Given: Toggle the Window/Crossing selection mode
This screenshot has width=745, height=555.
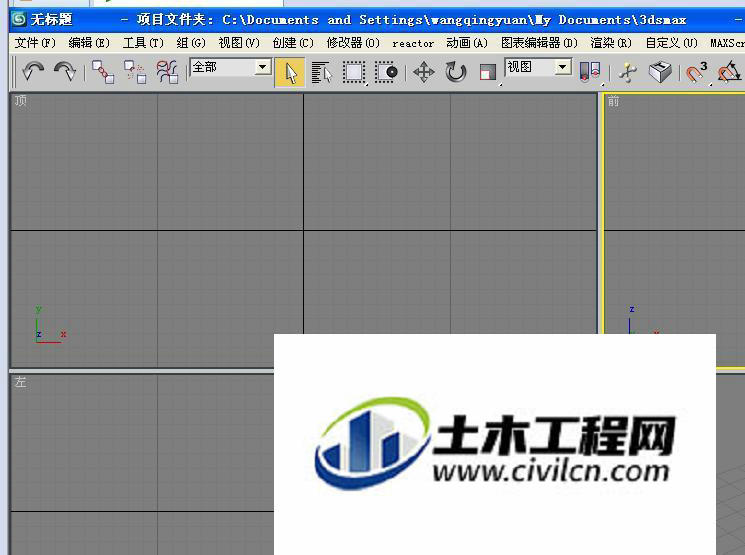Looking at the screenshot, I should click(x=386, y=72).
